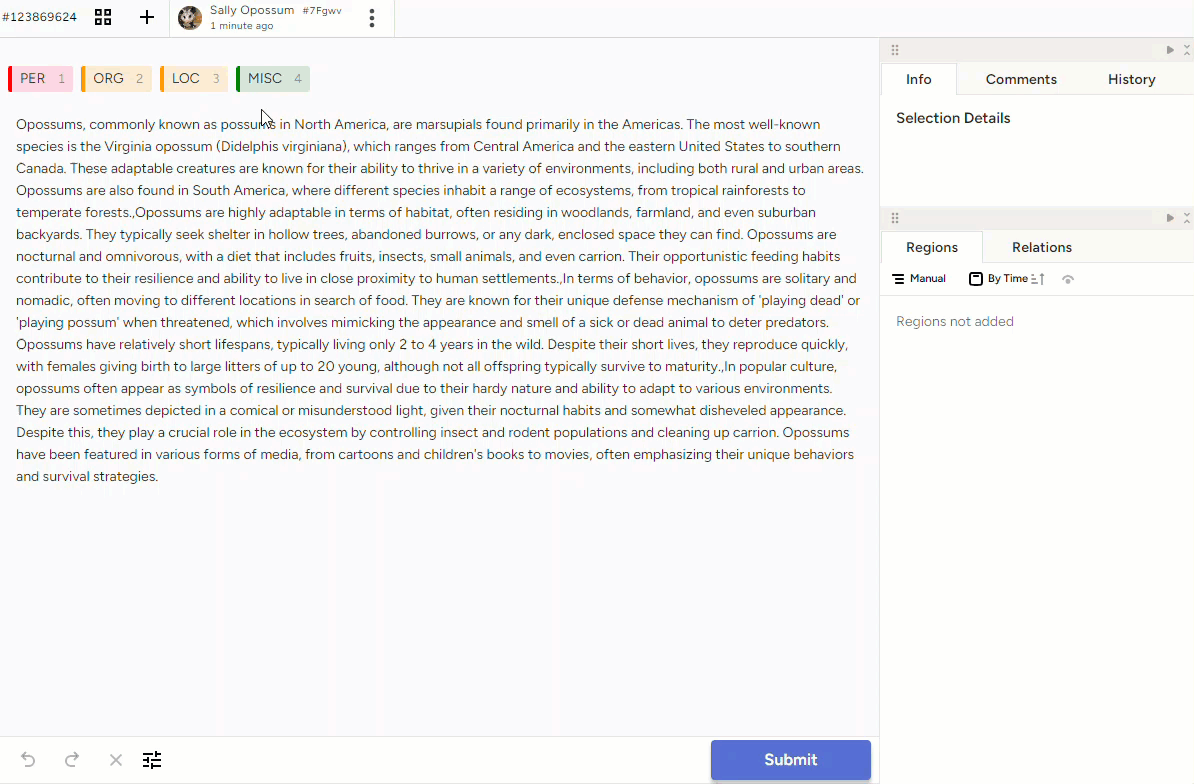This screenshot has width=1194, height=784.
Task: Click the By Time ordering icon
Action: 977,278
